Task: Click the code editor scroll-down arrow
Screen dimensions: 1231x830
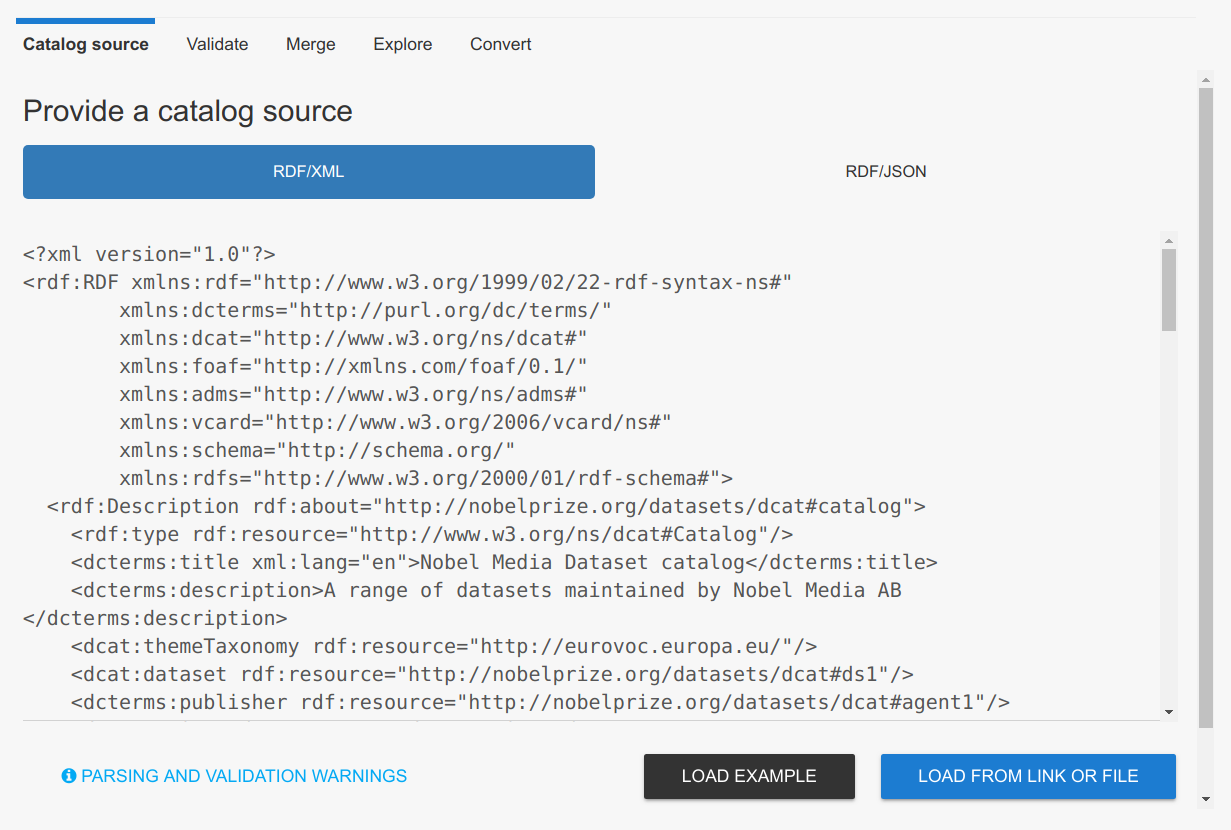Action: click(1169, 712)
